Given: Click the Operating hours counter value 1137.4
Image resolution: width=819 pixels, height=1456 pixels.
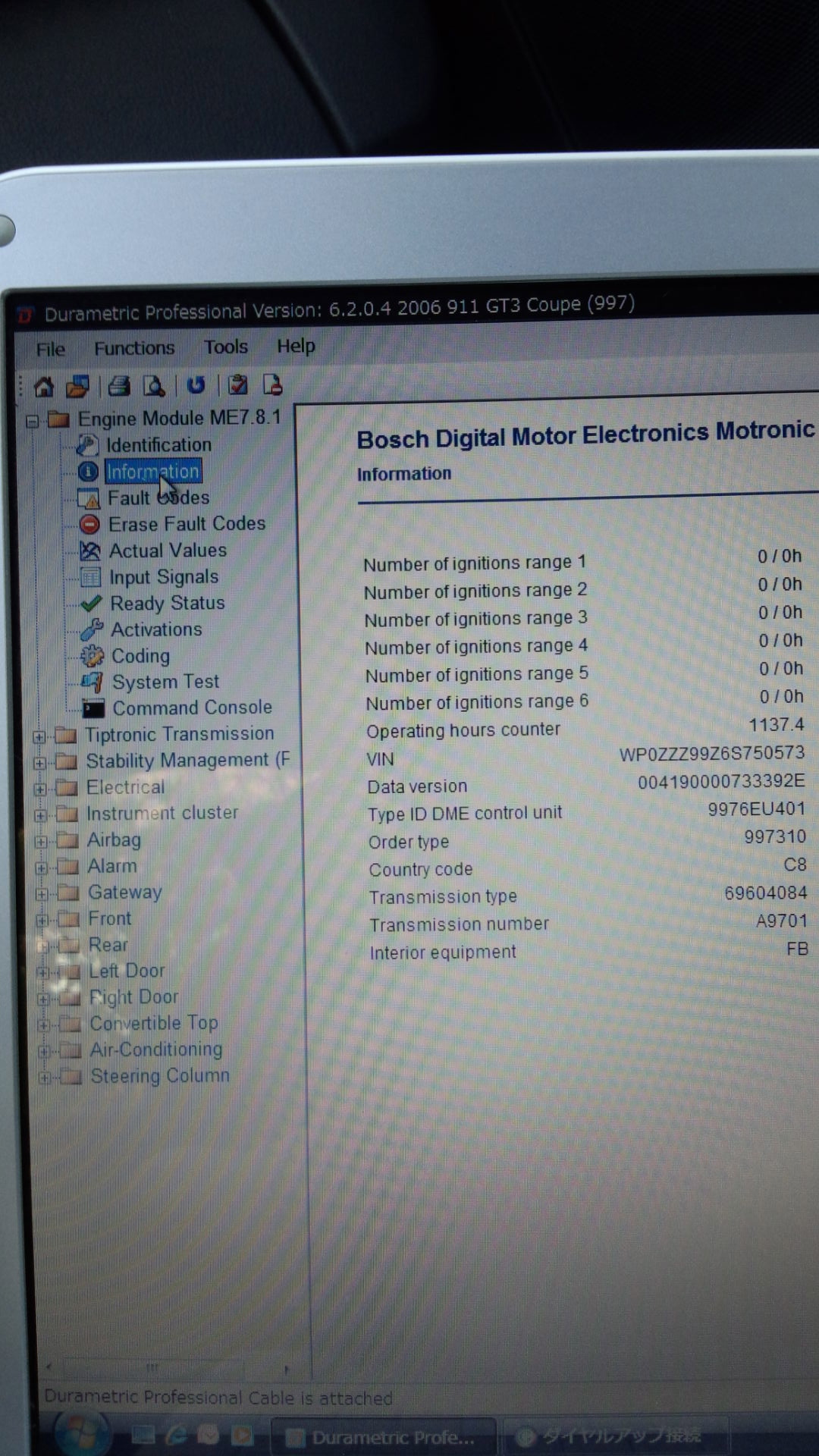Looking at the screenshot, I should tap(777, 725).
